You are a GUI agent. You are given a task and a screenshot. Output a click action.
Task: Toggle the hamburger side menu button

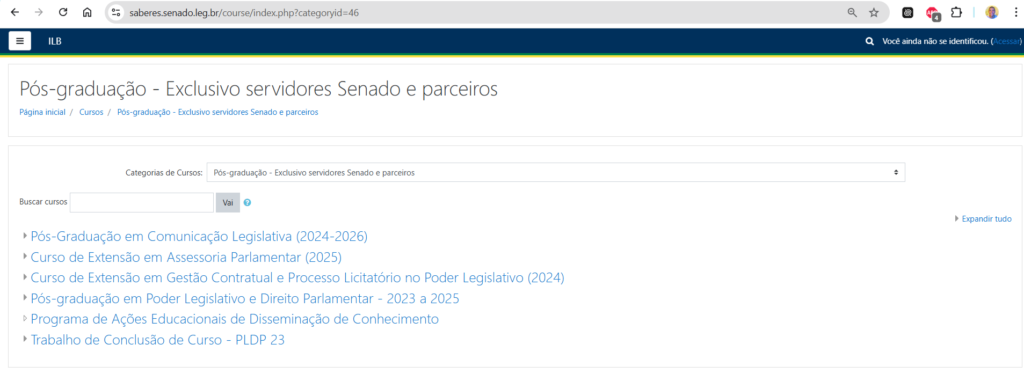(20, 41)
